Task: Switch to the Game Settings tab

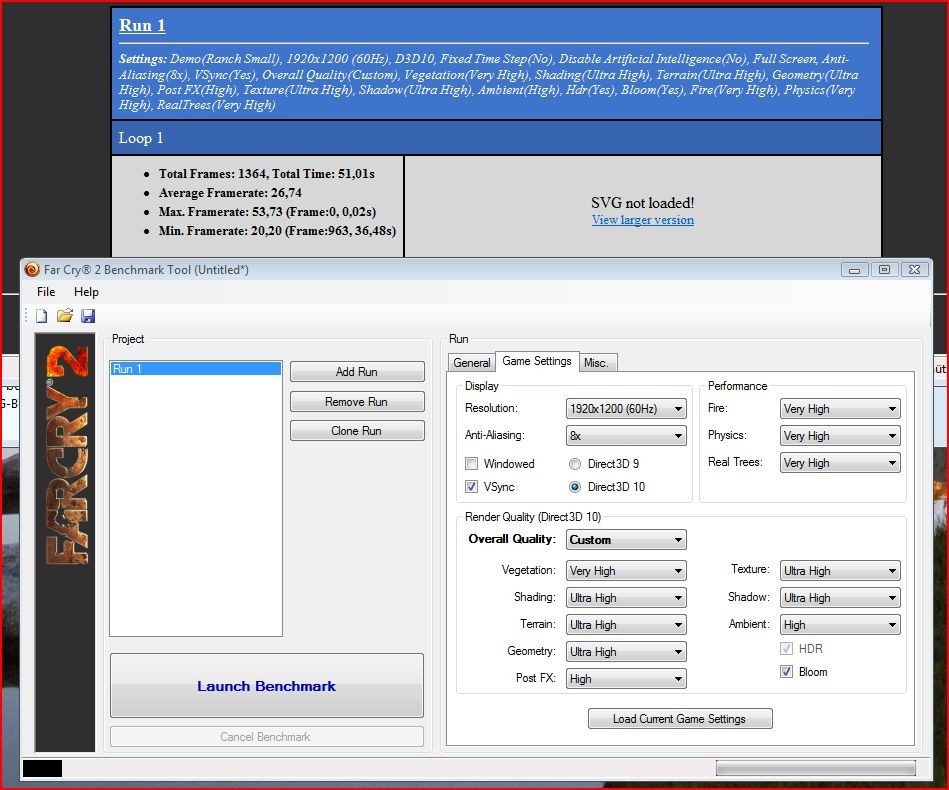Action: point(537,361)
